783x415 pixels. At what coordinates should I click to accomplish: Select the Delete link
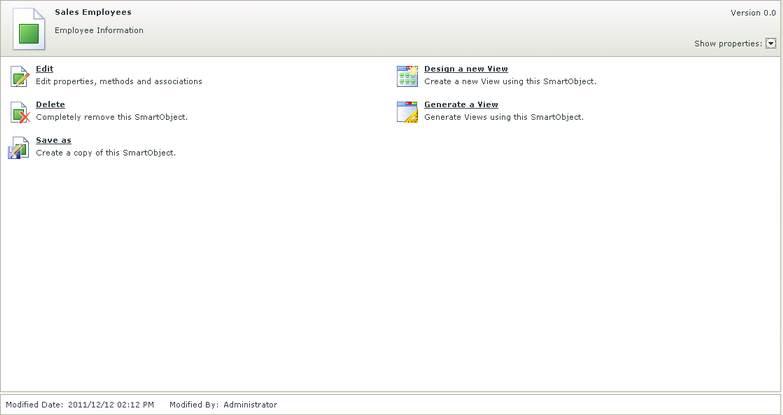coord(50,104)
